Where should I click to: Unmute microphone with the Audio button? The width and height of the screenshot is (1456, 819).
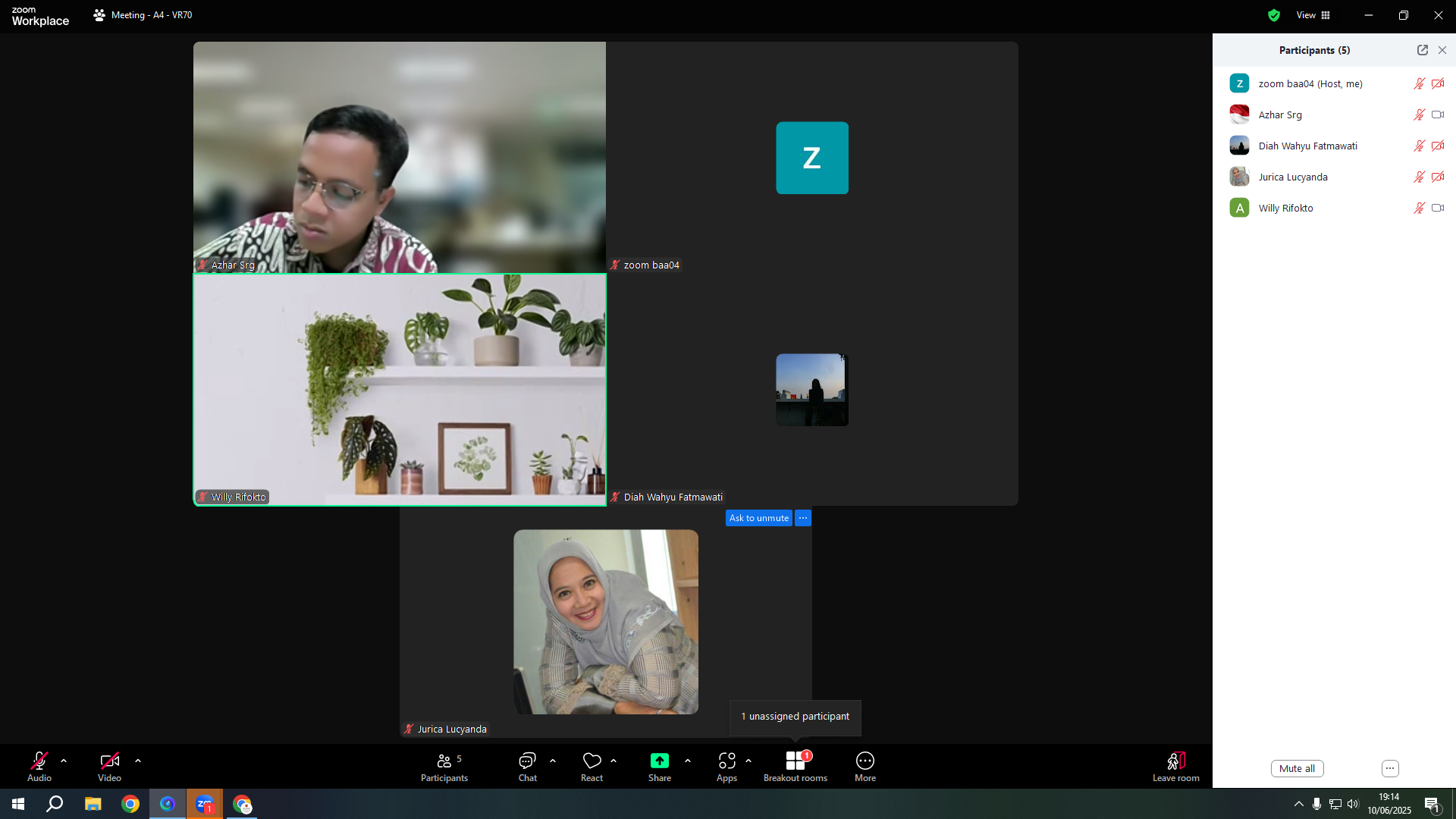pyautogui.click(x=39, y=766)
